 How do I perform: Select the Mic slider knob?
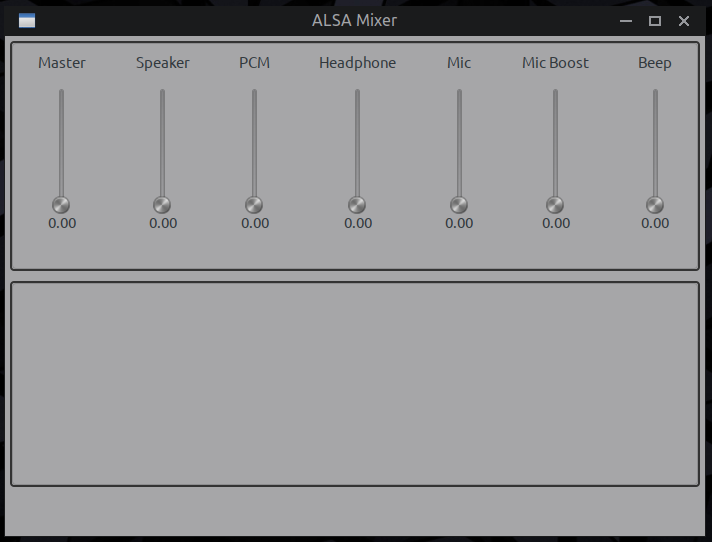tap(459, 205)
